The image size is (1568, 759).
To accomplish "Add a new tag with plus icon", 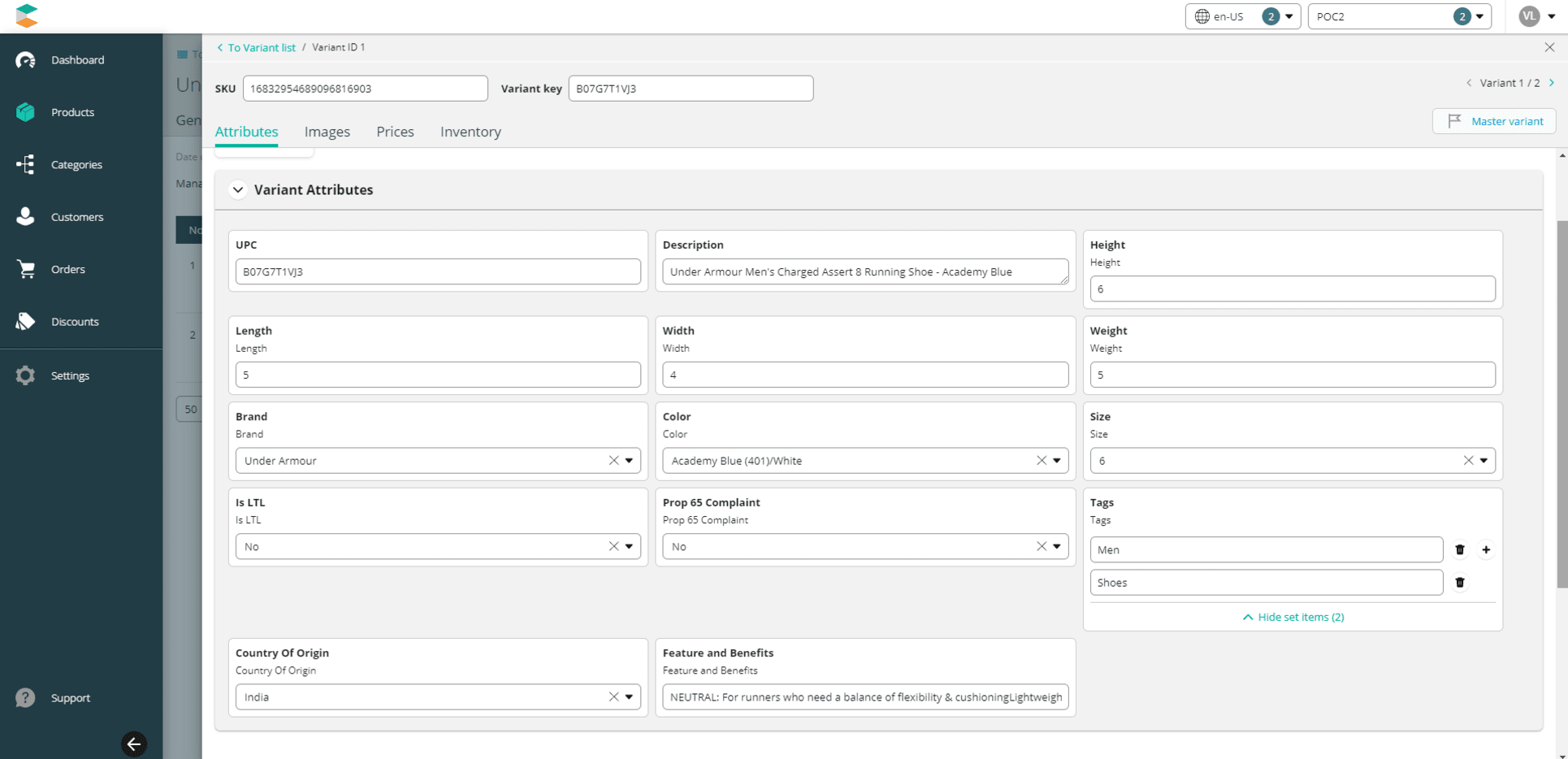I will click(1486, 550).
